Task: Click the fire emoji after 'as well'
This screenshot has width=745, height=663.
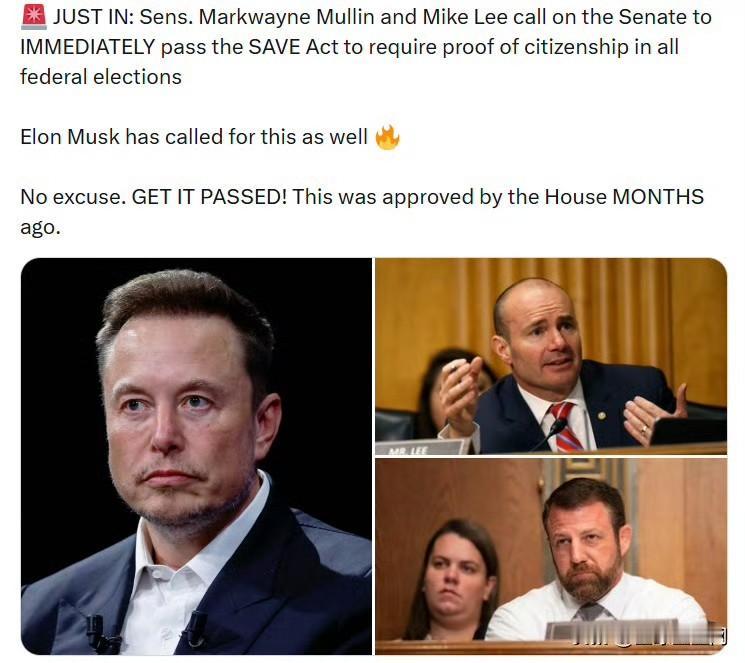Action: 387,137
